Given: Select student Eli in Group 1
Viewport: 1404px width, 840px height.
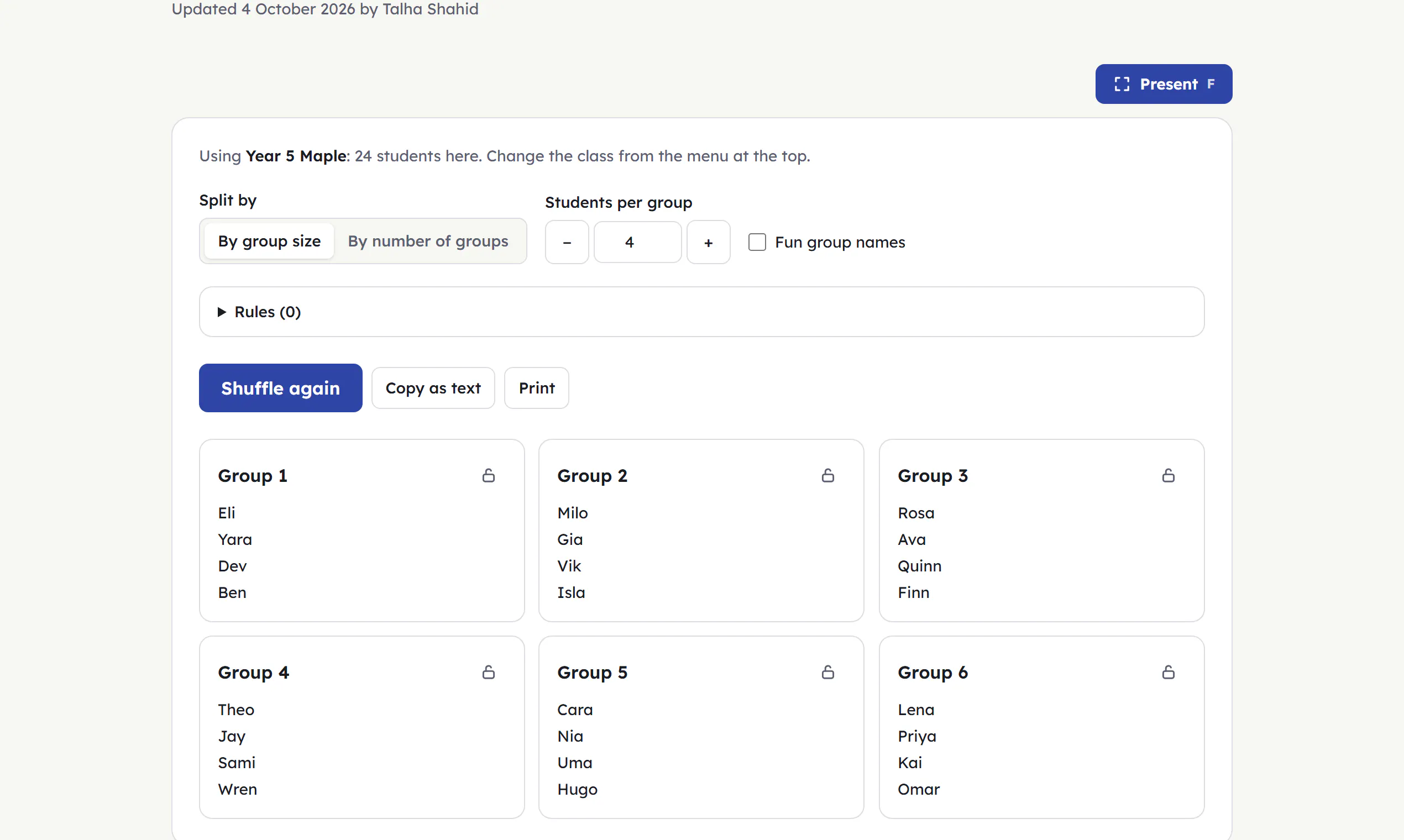Looking at the screenshot, I should coord(227,513).
